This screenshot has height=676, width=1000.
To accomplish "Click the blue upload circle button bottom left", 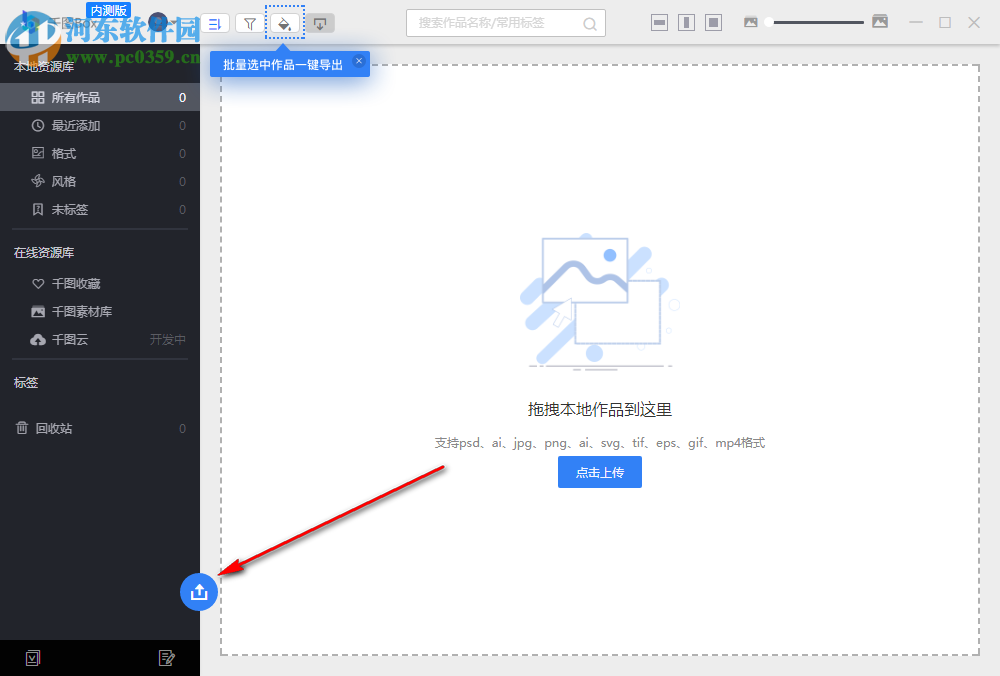I will [x=199, y=592].
